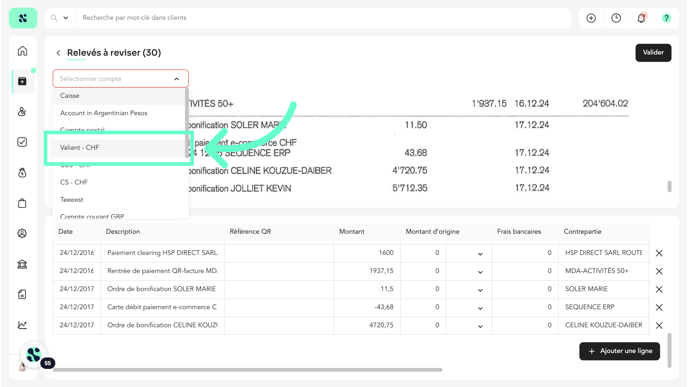The width and height of the screenshot is (688, 387).
Task: Open currency dropdown in HSP DIRECT row
Action: (x=480, y=254)
